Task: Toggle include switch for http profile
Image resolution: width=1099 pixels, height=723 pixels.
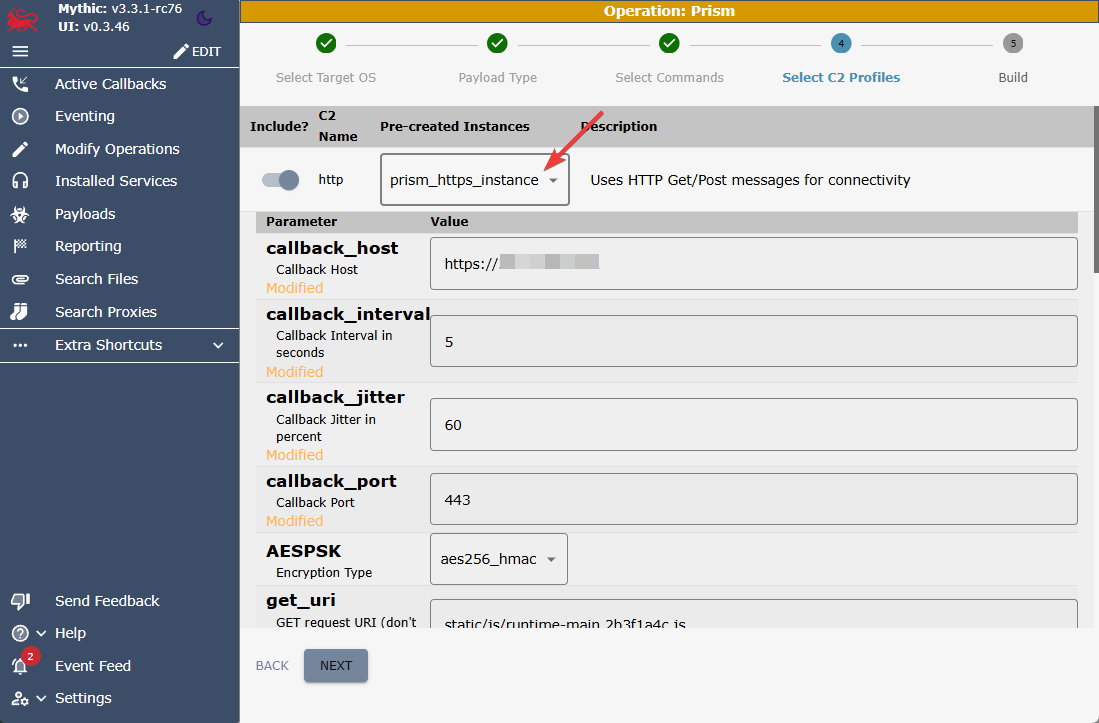Action: [x=280, y=180]
